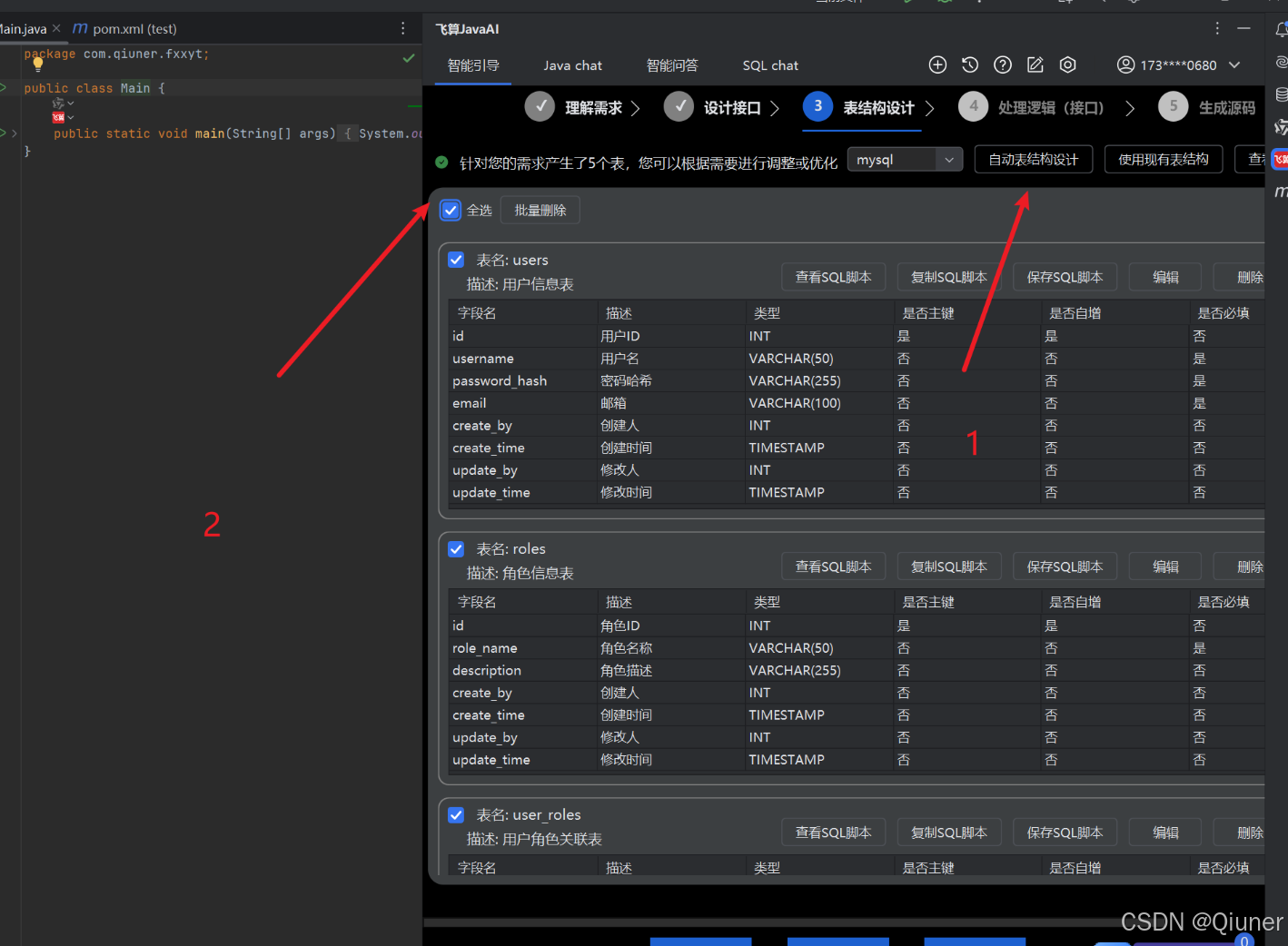Screen dimensions: 1288x946
Task: Open the editor tabs more options menu
Action: coord(403,29)
